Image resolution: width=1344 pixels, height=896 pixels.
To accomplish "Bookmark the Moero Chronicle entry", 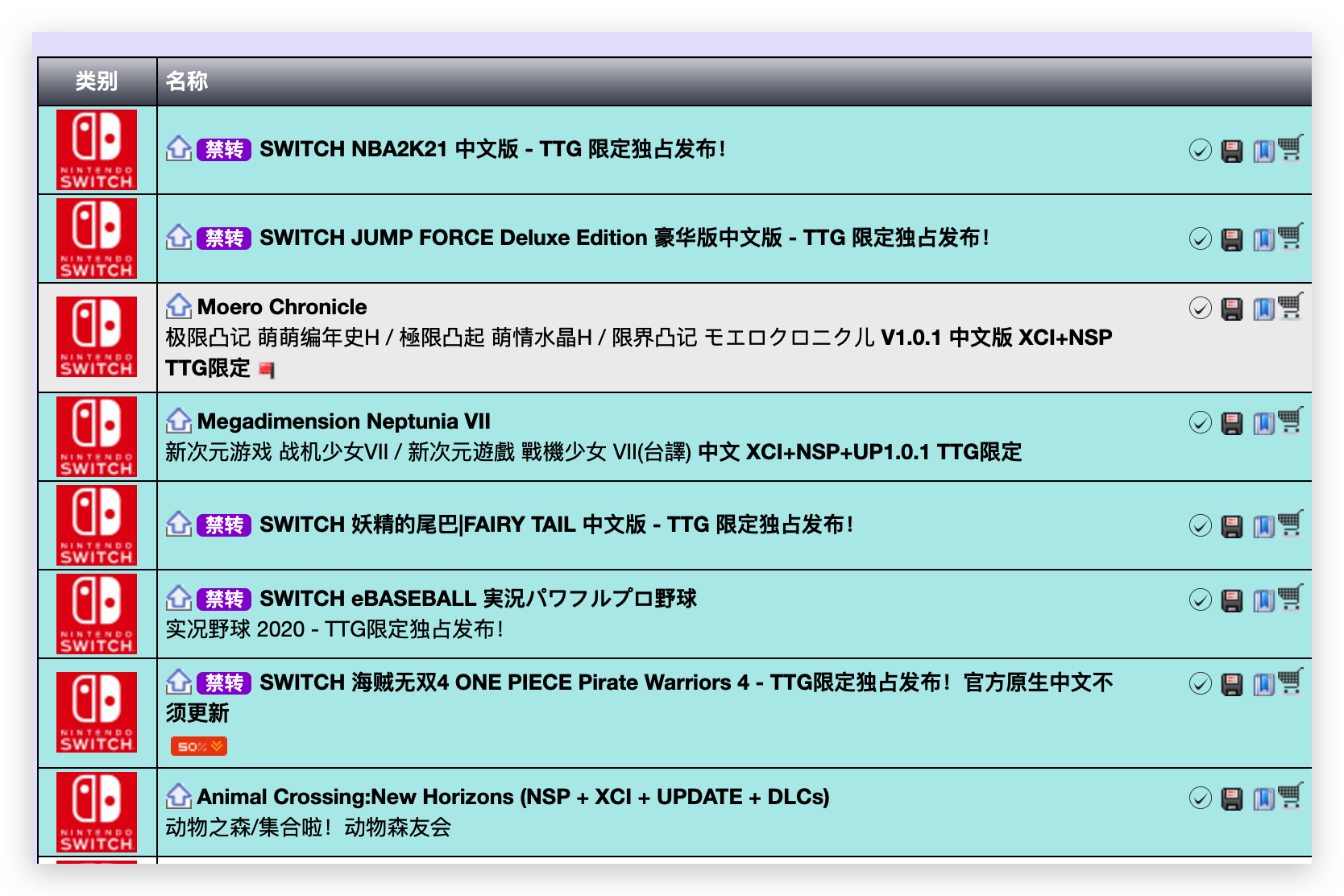I will (1263, 309).
